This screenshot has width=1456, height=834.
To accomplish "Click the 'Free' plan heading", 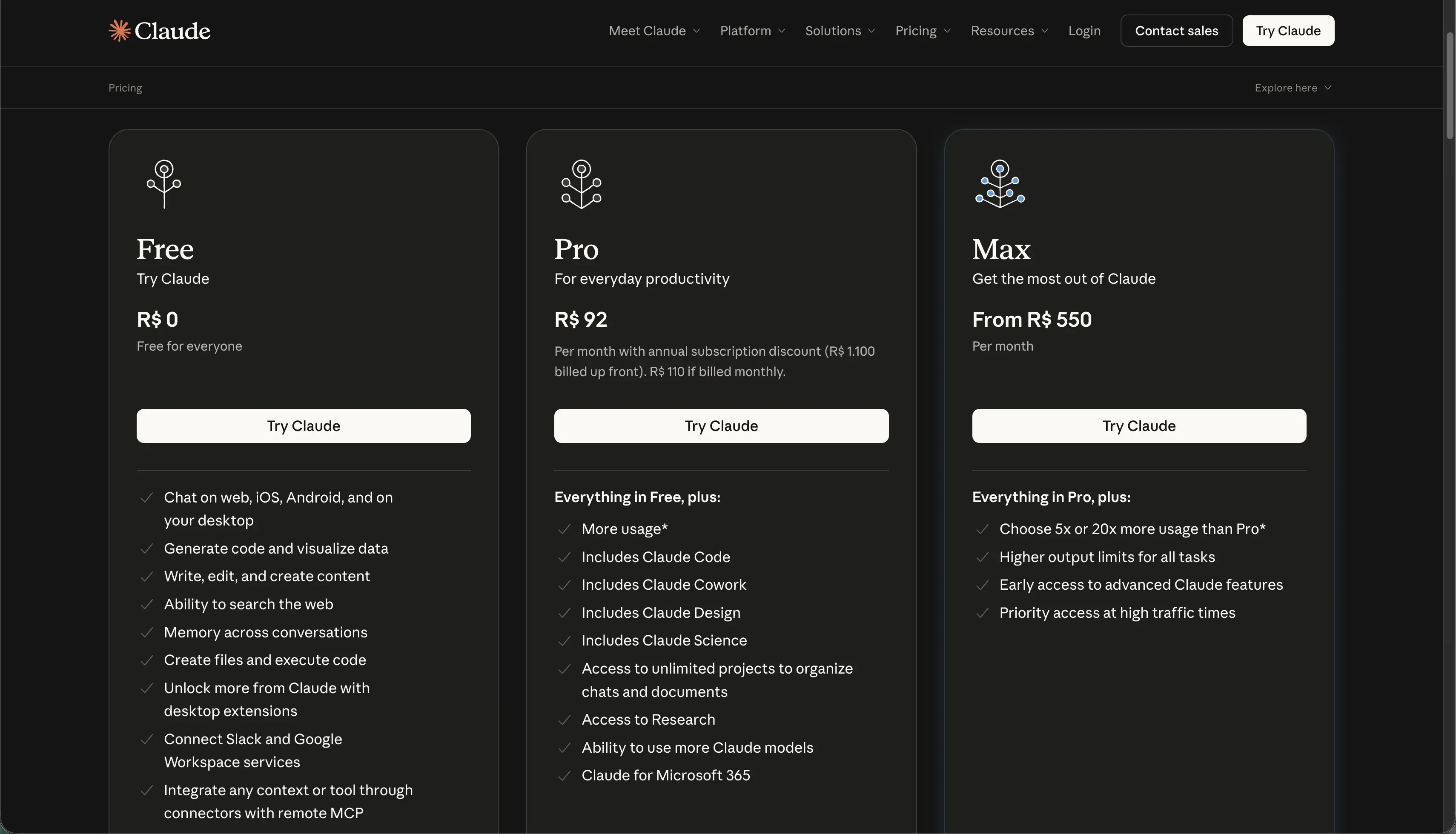I will (x=165, y=249).
